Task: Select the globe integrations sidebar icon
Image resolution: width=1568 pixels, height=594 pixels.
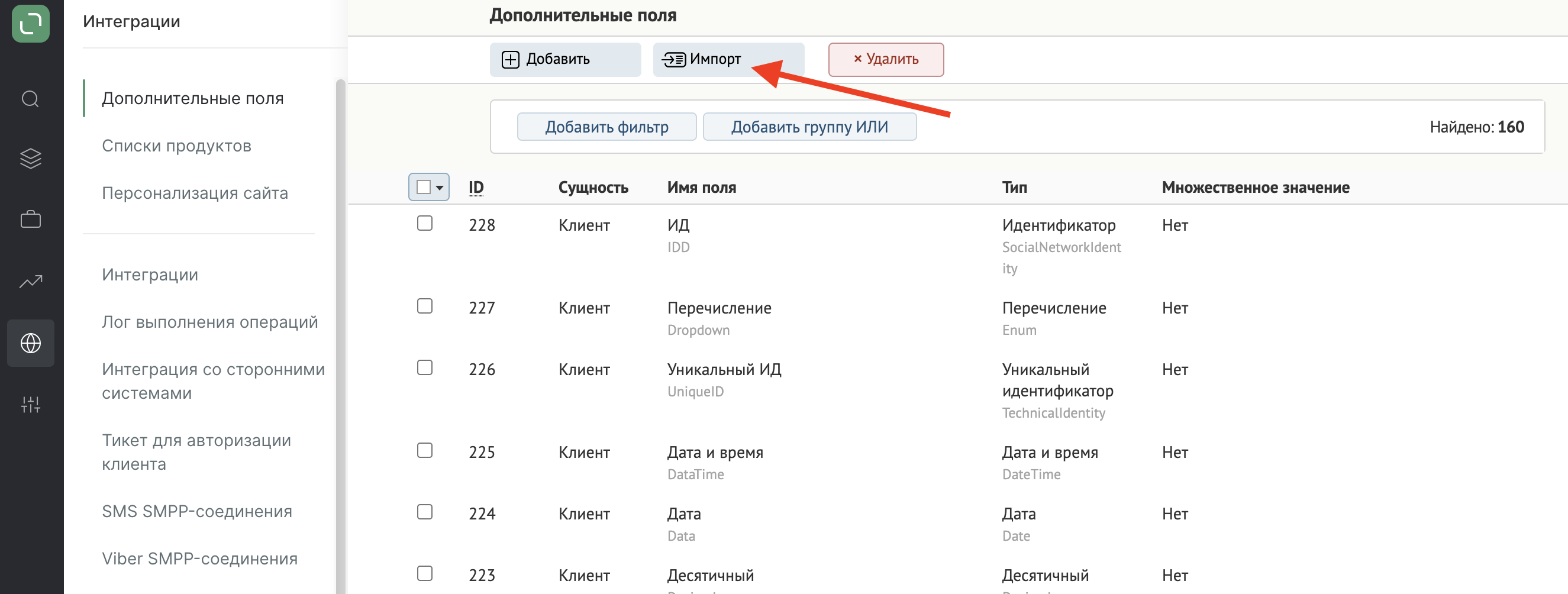Action: [30, 343]
